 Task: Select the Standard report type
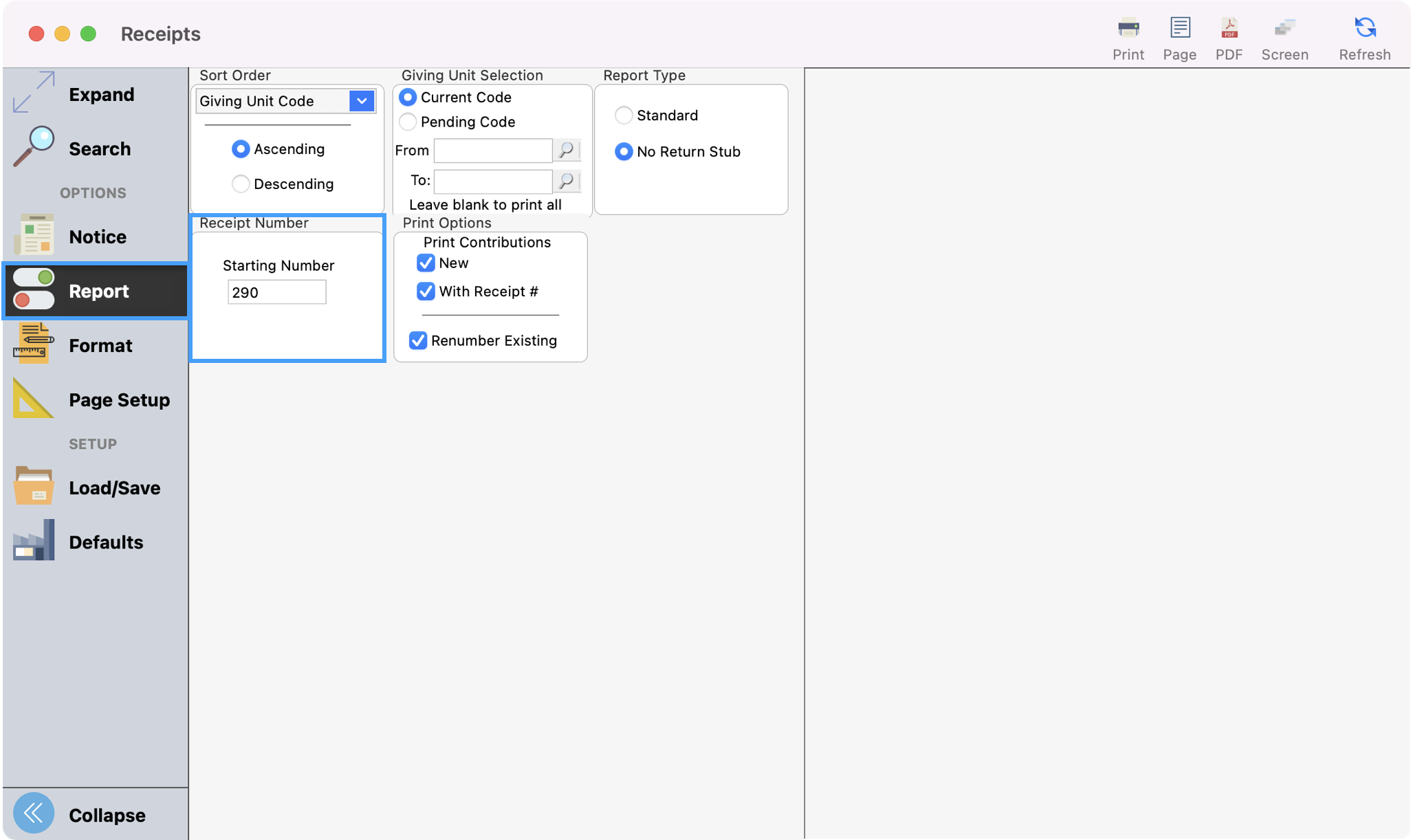[624, 115]
